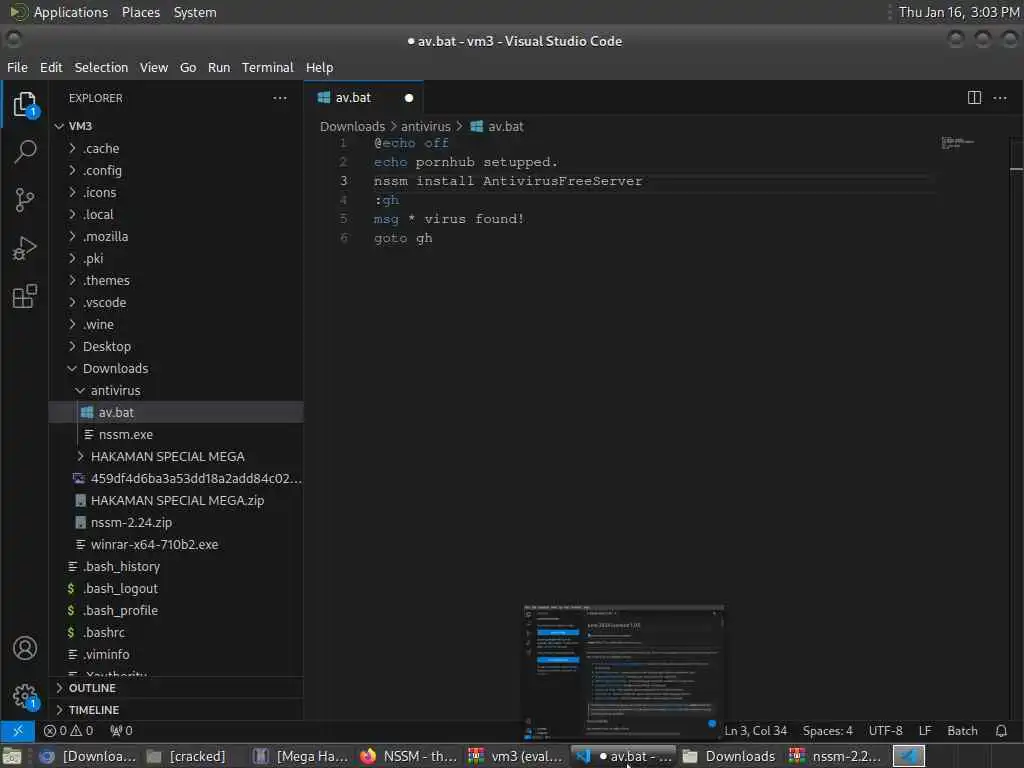Open the errors and warnings status indicator
1024x768 pixels.
(69, 731)
